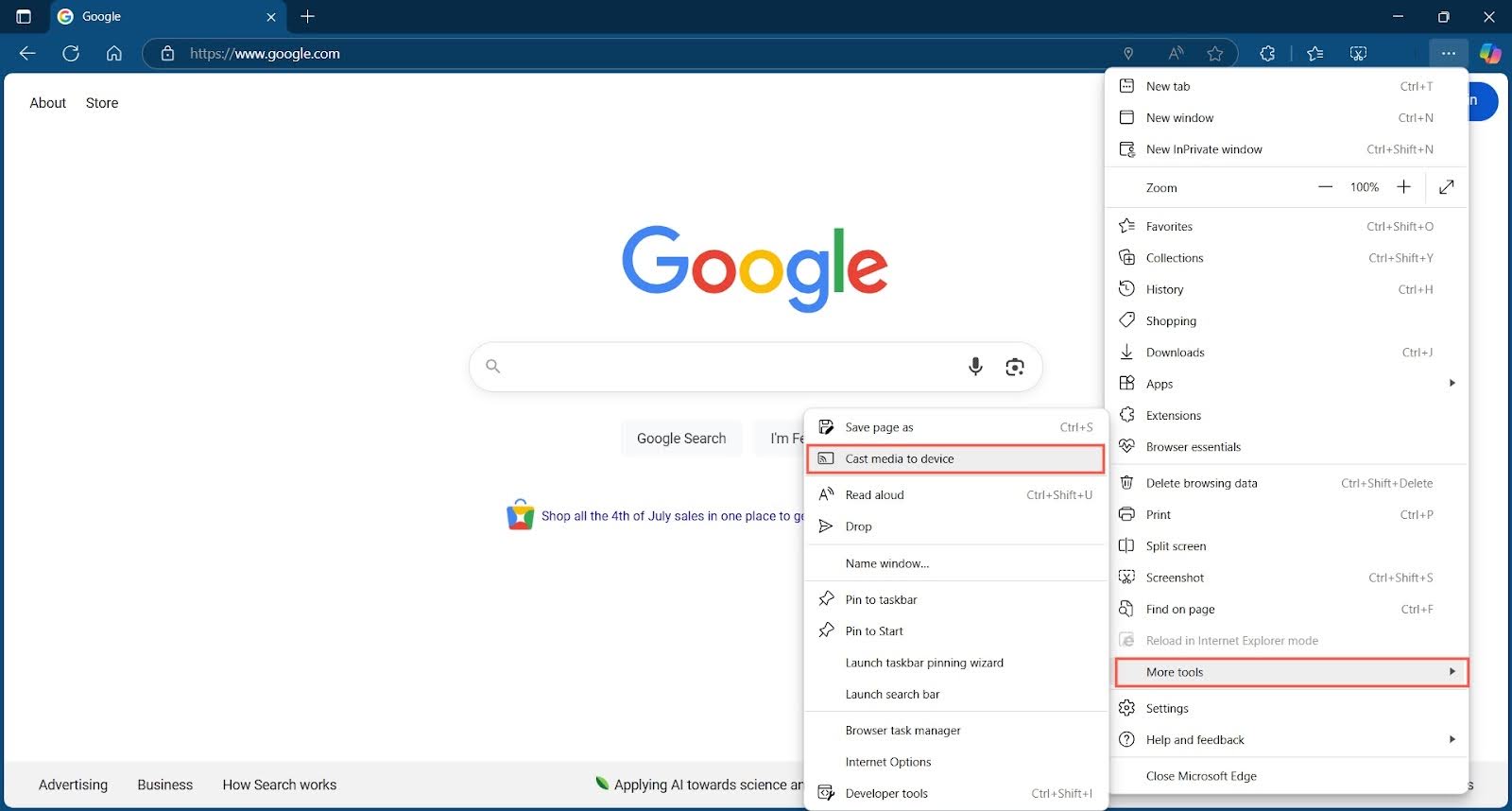Click the three-dot Settings and more button
1512x811 pixels.
[1449, 54]
